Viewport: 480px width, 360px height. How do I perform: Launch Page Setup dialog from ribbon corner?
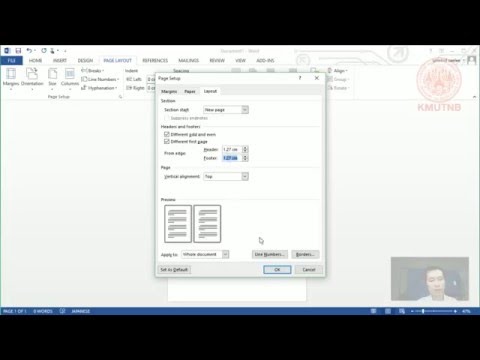[x=120, y=97]
